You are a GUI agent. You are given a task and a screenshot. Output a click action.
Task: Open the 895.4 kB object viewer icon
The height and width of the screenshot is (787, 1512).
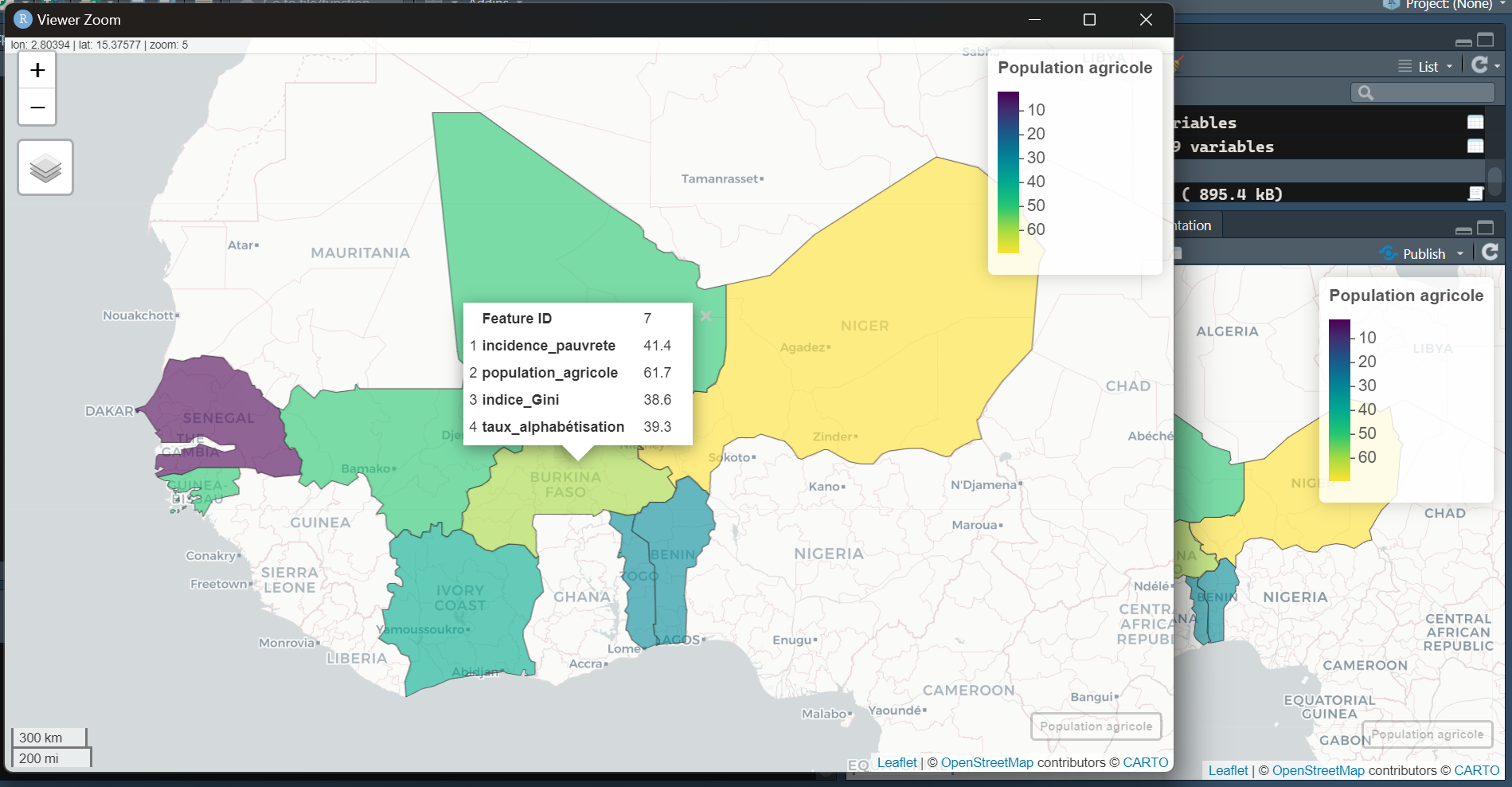(1475, 194)
